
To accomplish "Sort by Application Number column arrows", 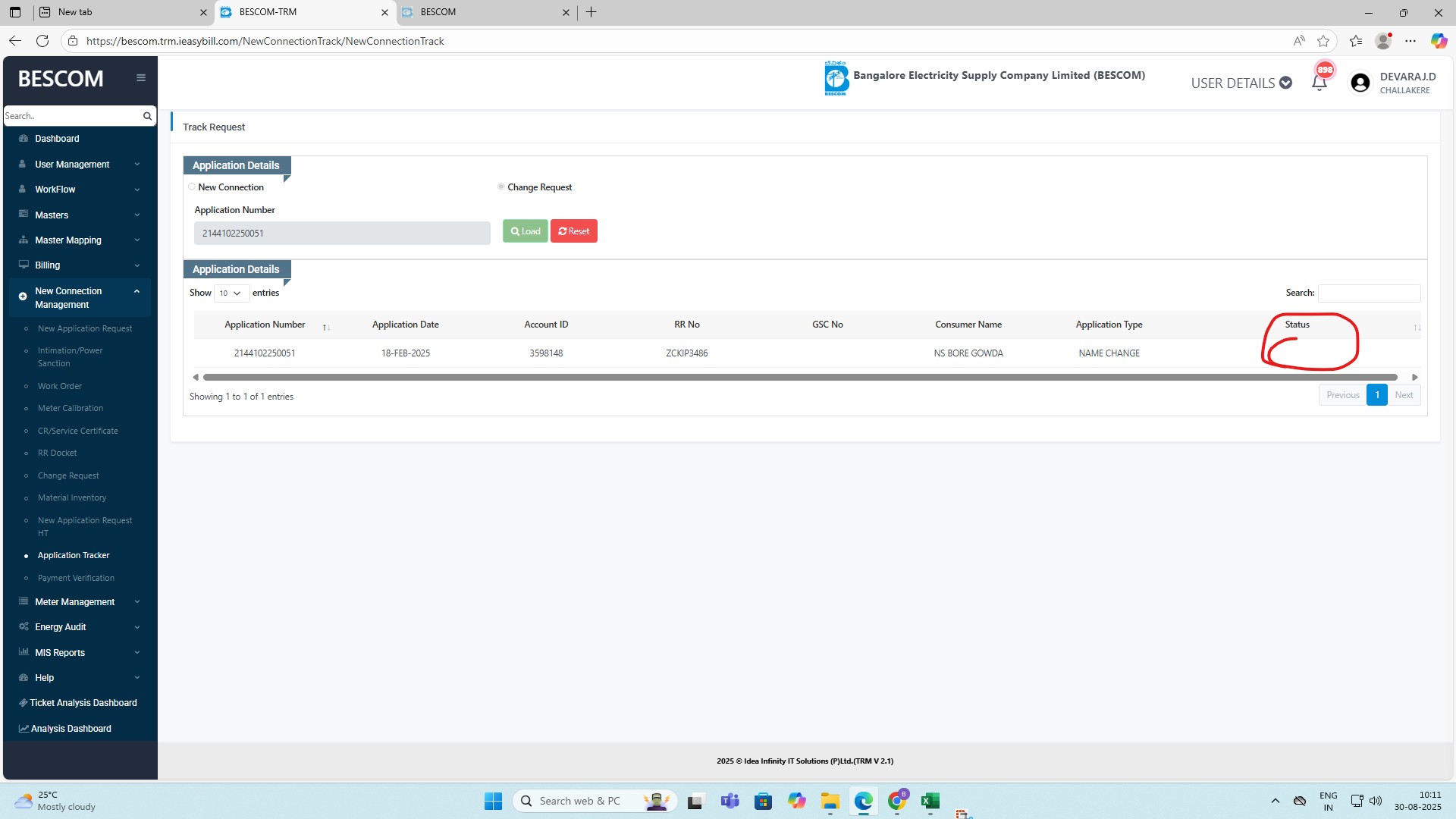I will [x=325, y=327].
